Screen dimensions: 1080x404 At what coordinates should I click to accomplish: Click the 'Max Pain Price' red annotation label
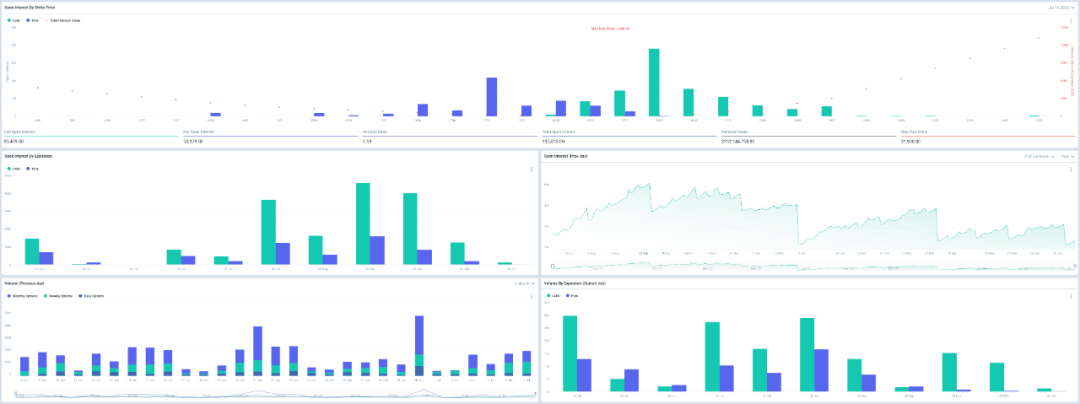(x=610, y=28)
